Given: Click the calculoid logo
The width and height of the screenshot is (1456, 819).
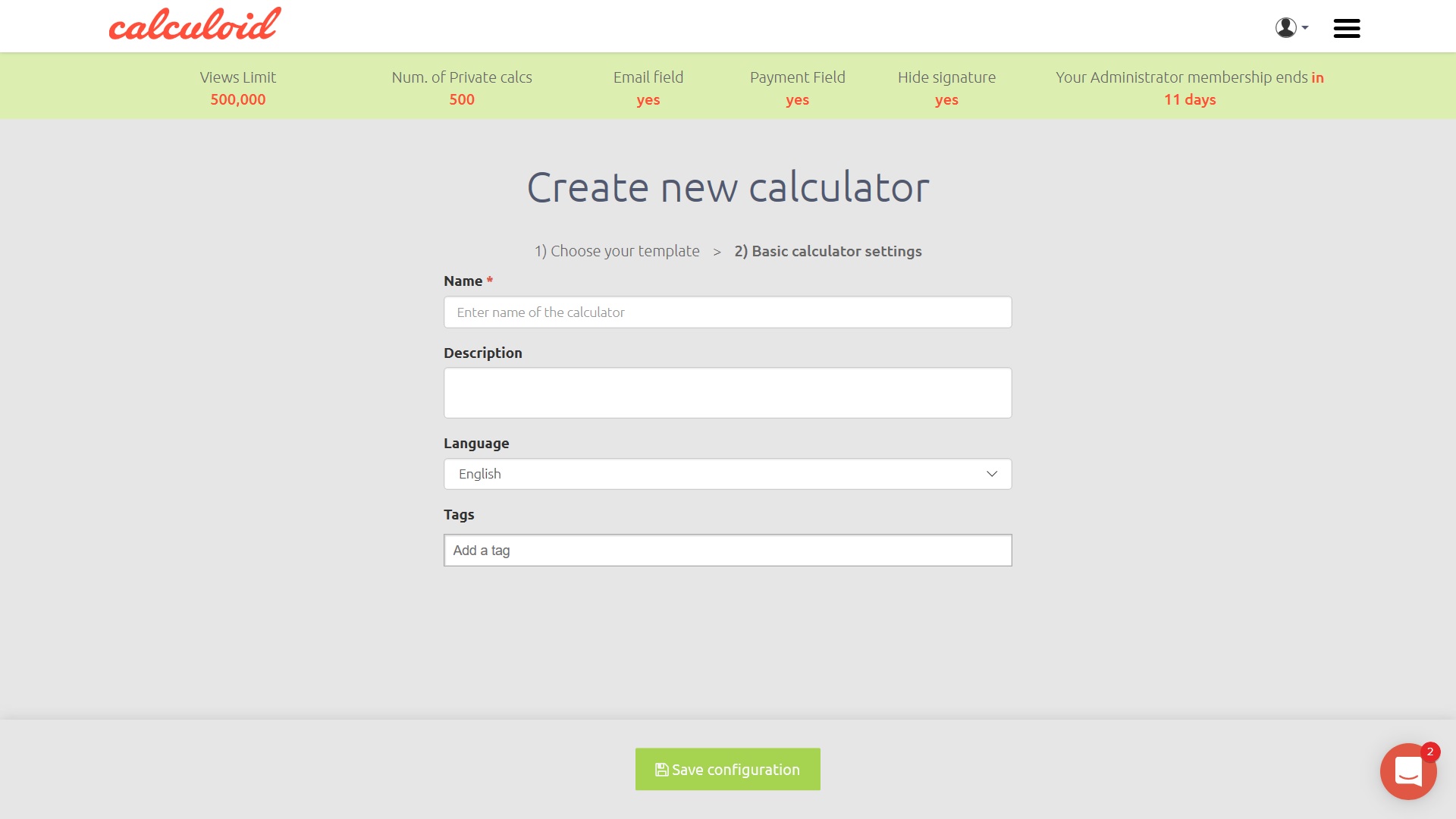Looking at the screenshot, I should 195,24.
